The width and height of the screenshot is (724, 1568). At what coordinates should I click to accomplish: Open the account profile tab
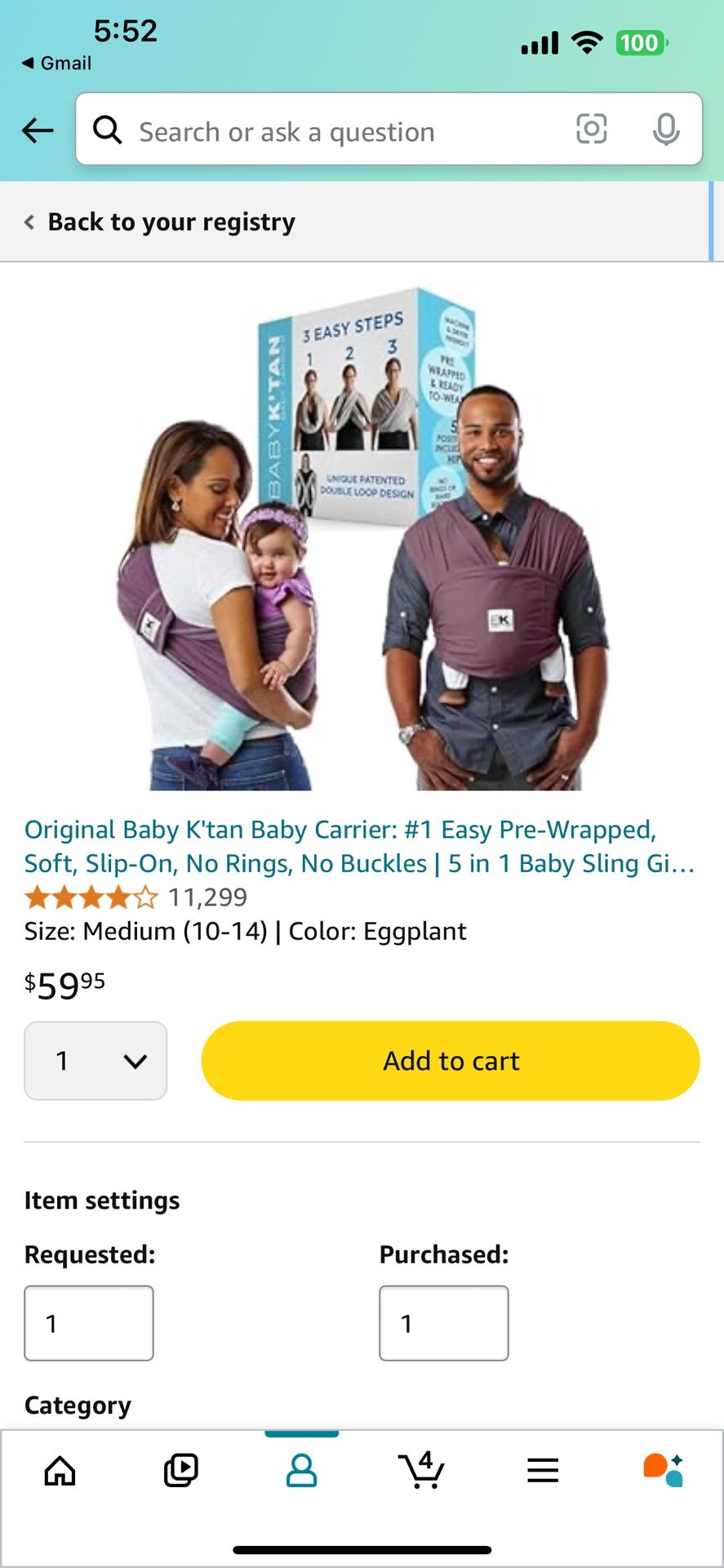[x=301, y=1472]
